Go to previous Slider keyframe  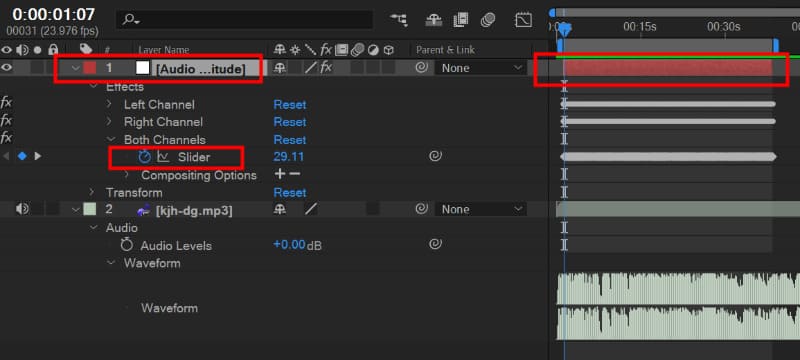coord(6,156)
